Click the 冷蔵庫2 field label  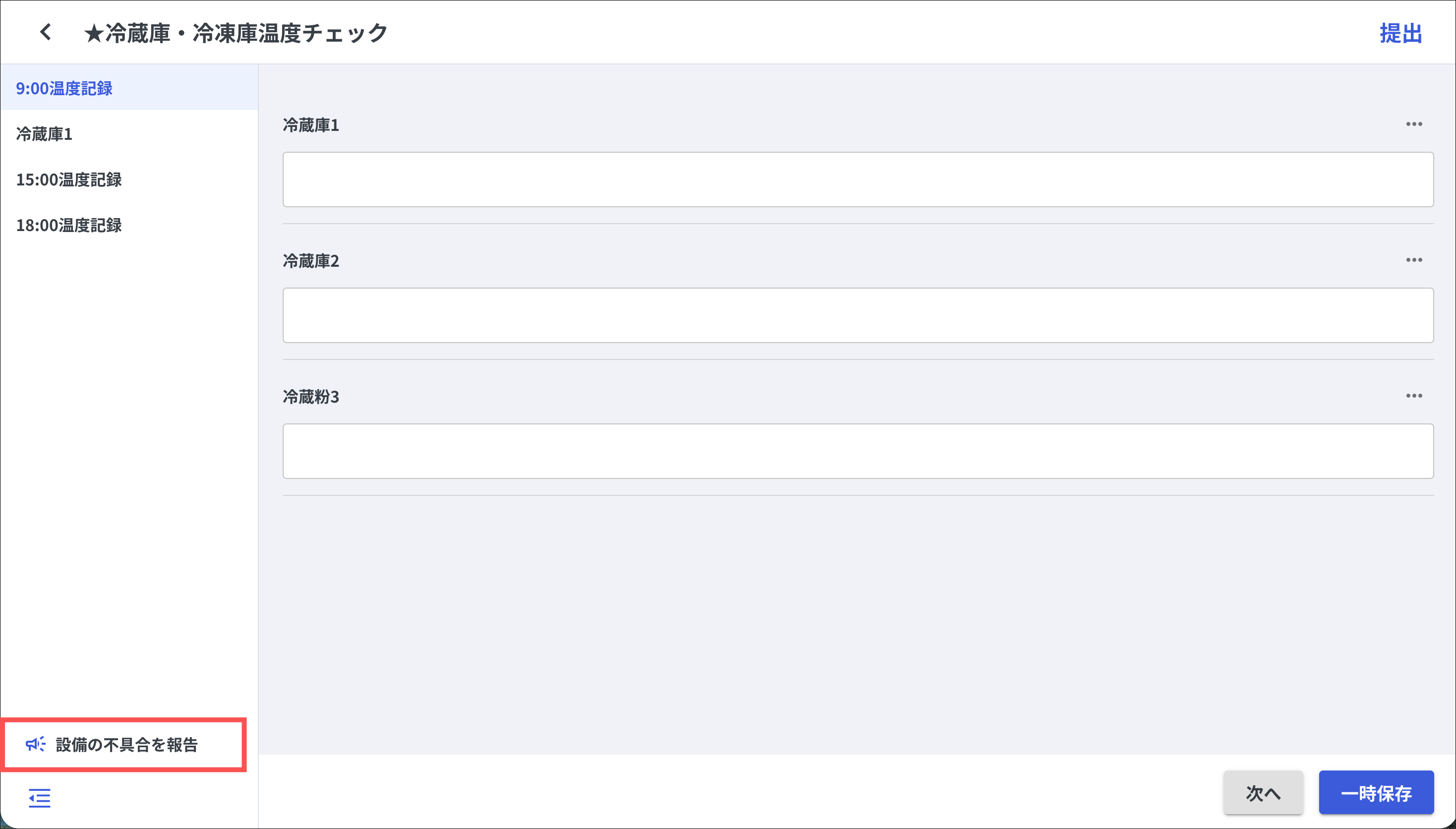[x=311, y=261]
